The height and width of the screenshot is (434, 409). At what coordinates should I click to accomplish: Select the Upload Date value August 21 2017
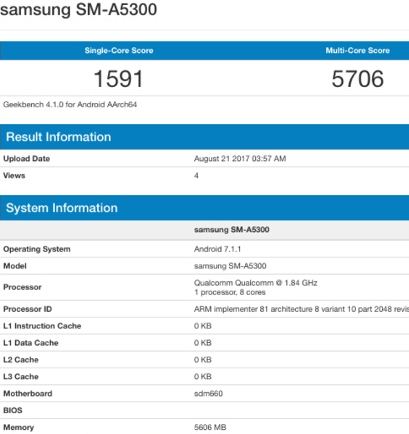click(x=240, y=159)
